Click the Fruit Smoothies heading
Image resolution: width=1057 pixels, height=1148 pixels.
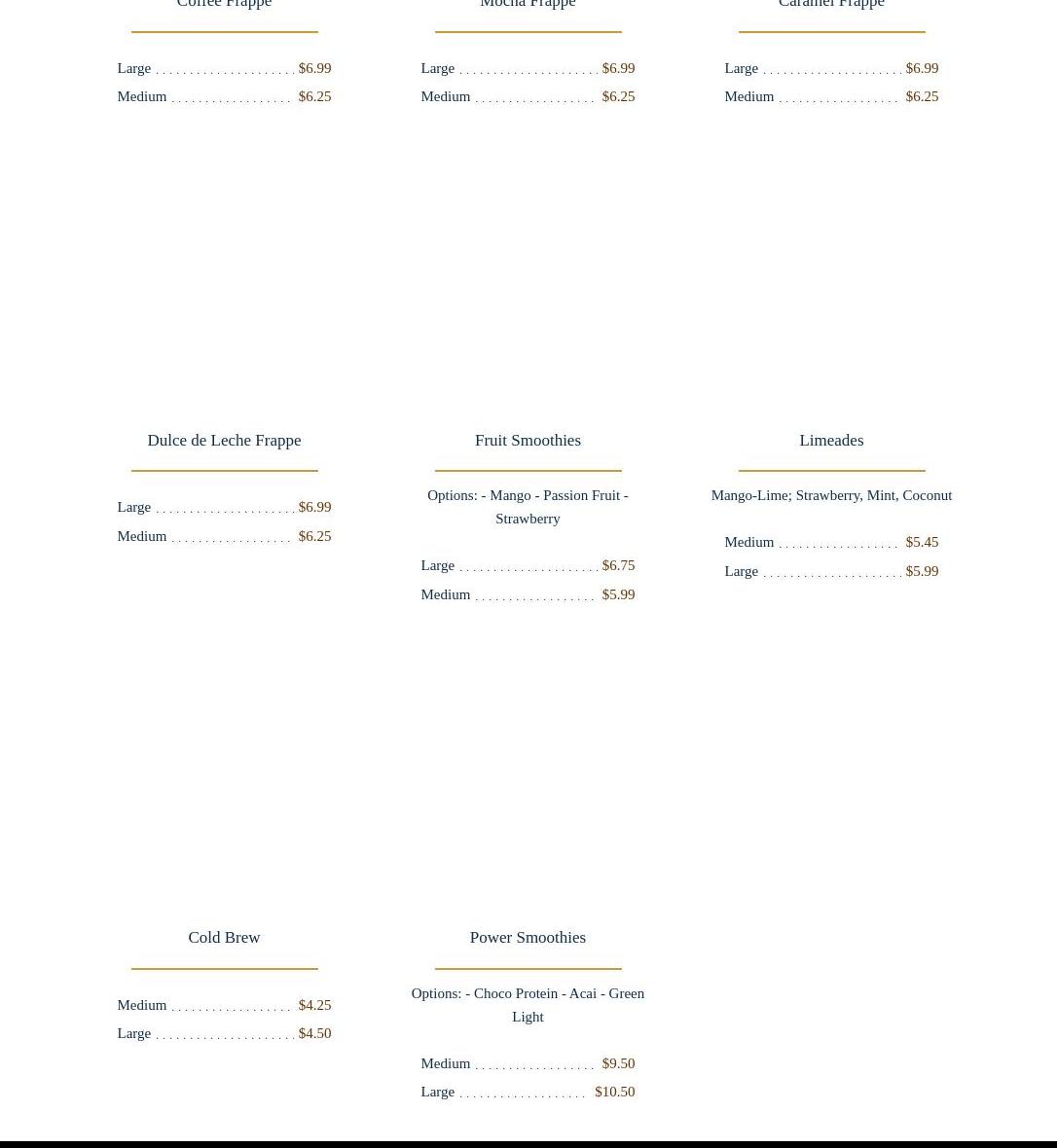528,441
